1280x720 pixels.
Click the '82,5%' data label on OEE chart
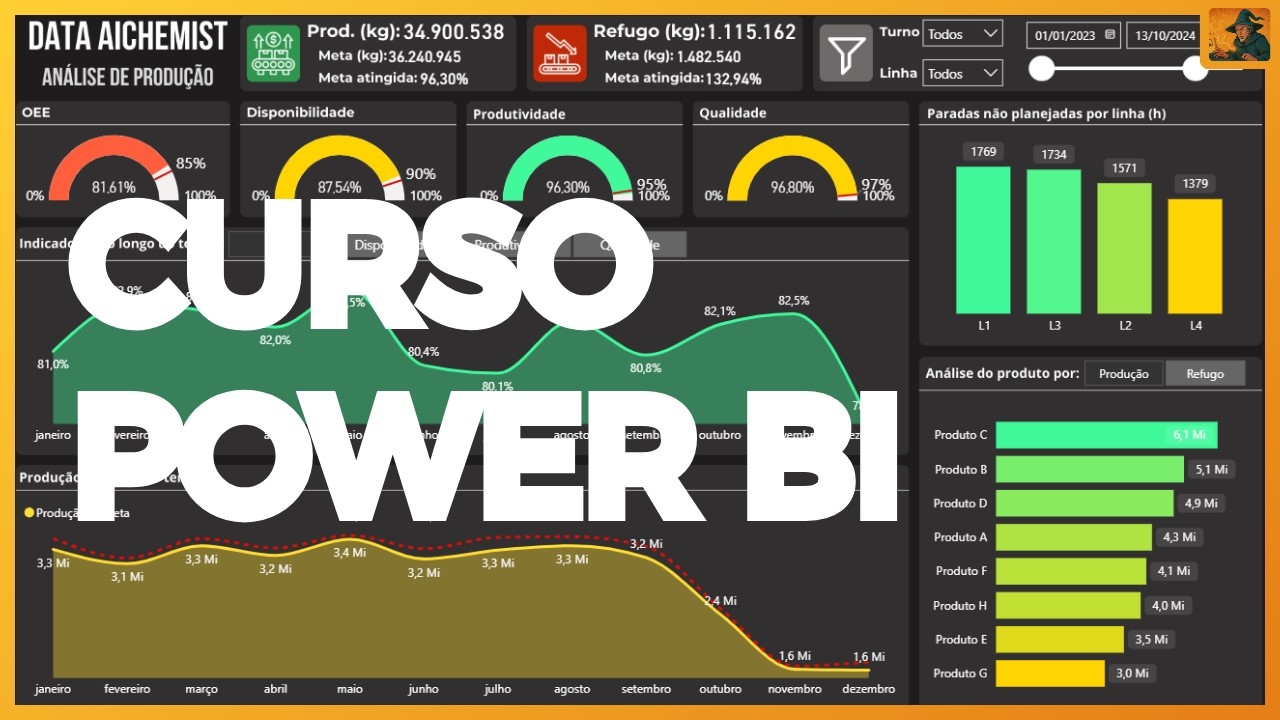(793, 300)
